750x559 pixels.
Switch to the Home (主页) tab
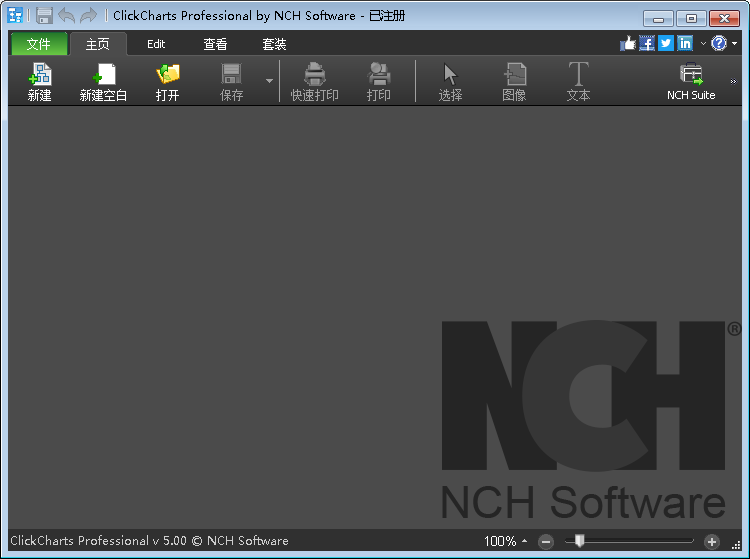(98, 44)
